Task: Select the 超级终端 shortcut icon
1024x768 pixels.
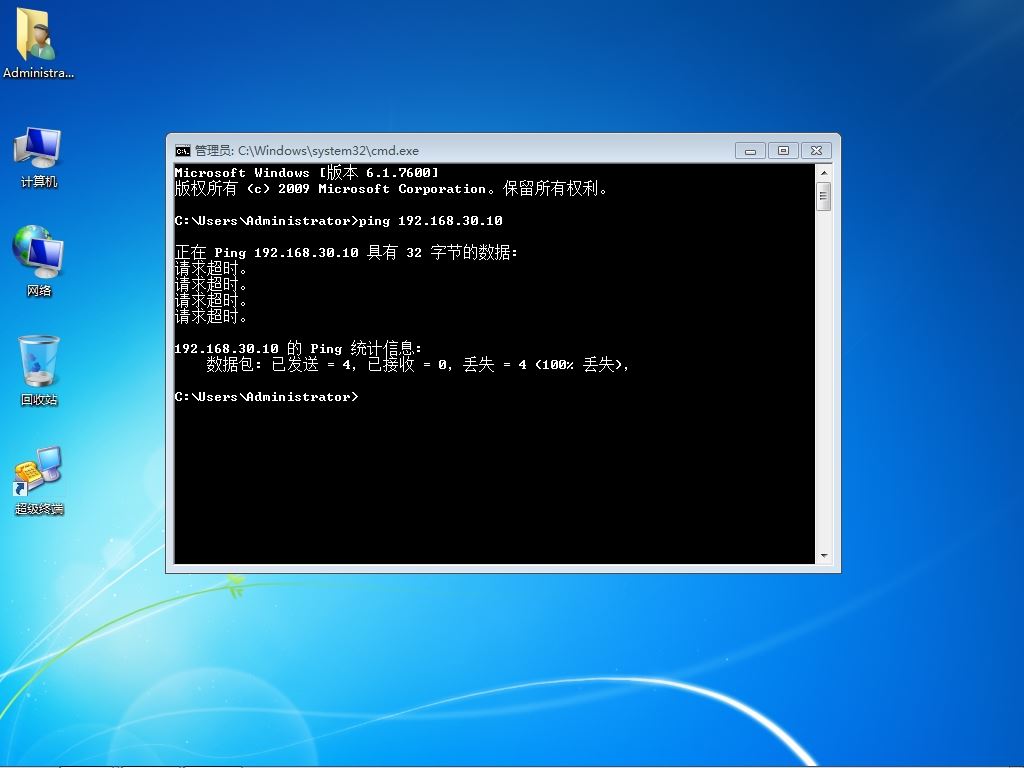Action: coord(39,481)
